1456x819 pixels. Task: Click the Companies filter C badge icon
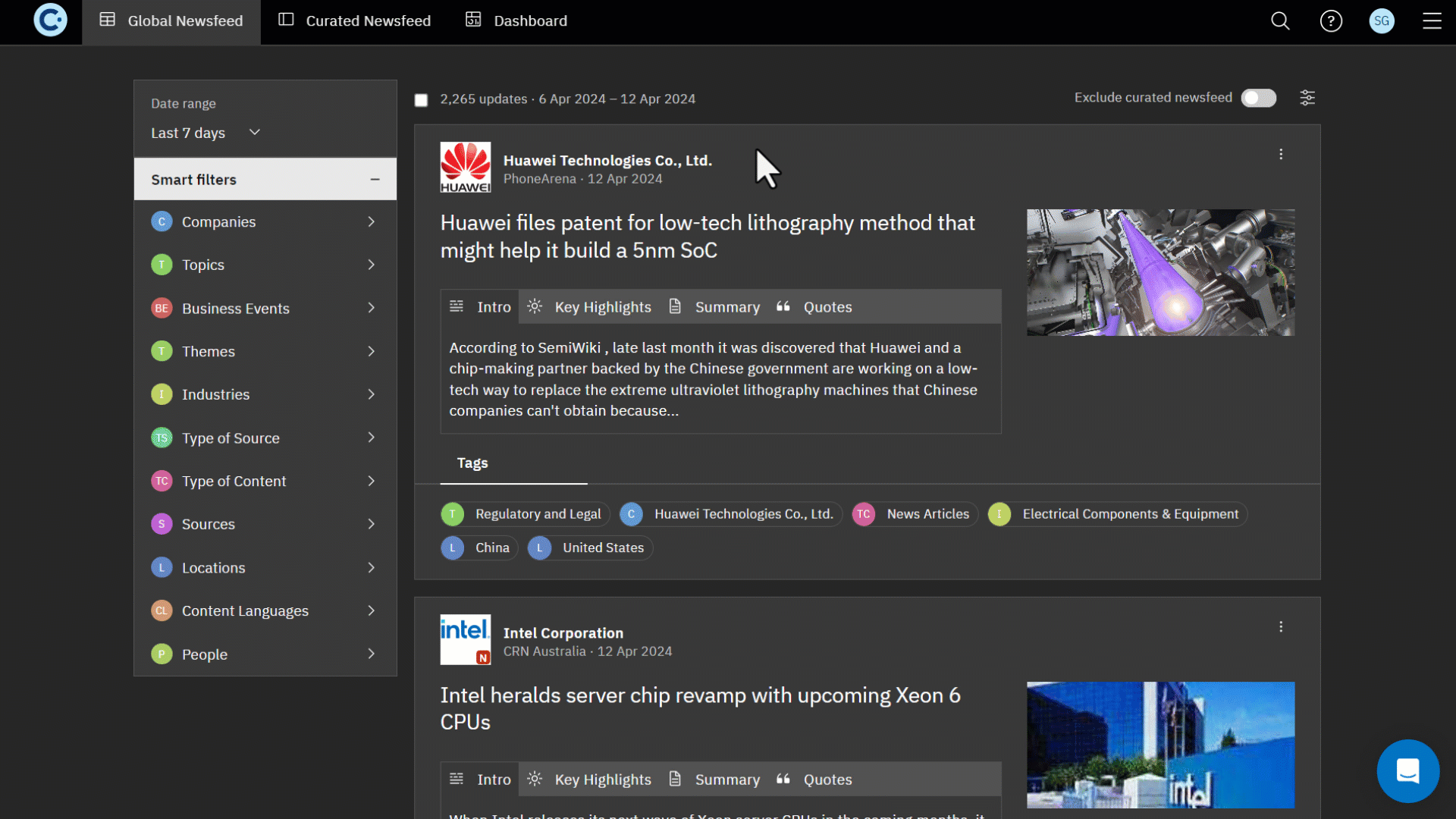point(162,221)
